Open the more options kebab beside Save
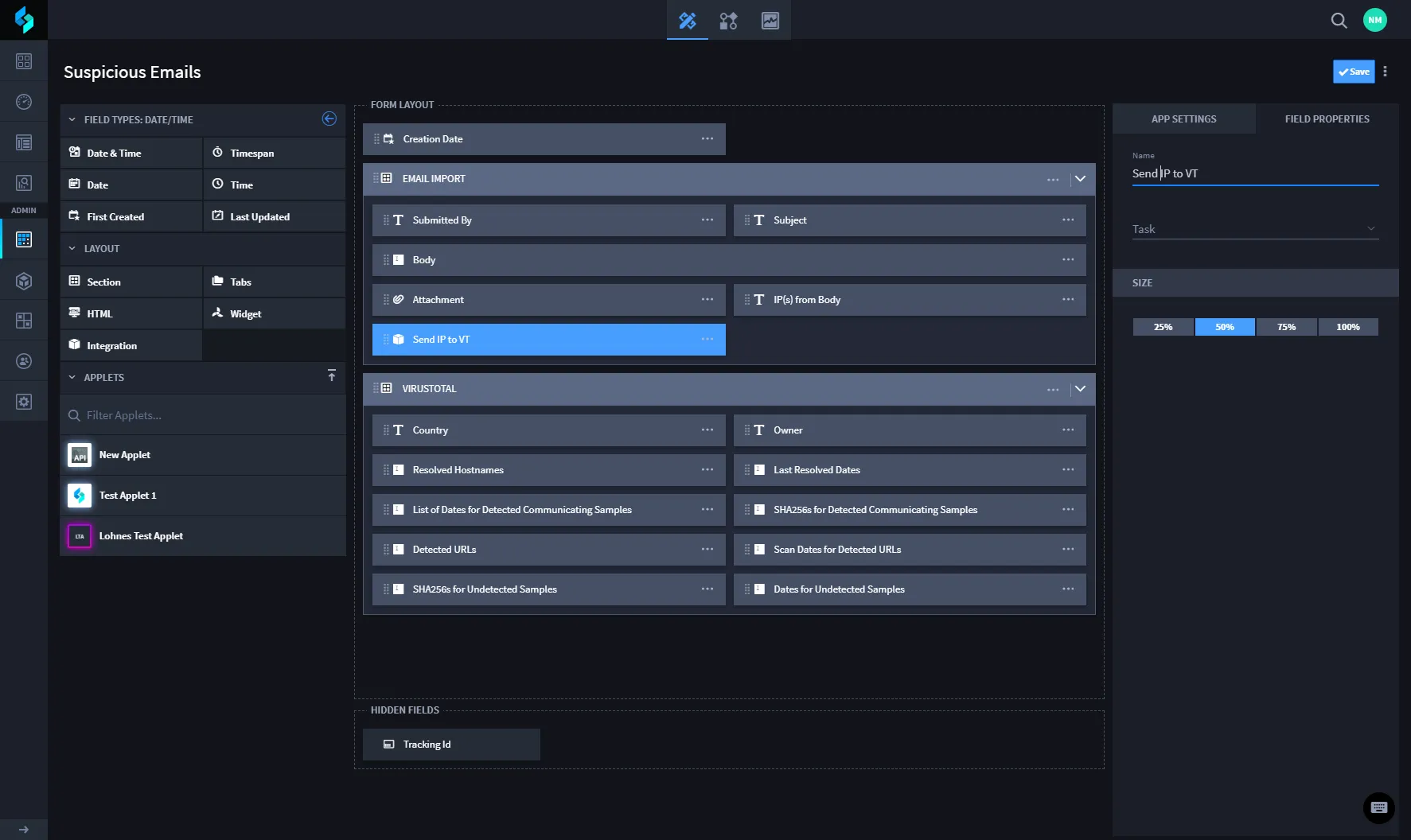 click(1386, 72)
